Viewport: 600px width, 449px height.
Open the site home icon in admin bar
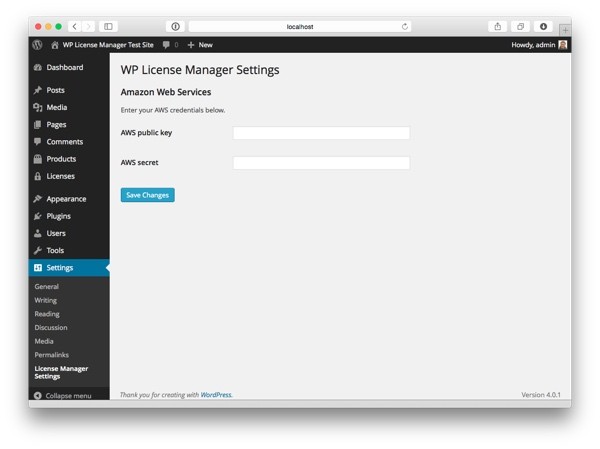pos(55,45)
